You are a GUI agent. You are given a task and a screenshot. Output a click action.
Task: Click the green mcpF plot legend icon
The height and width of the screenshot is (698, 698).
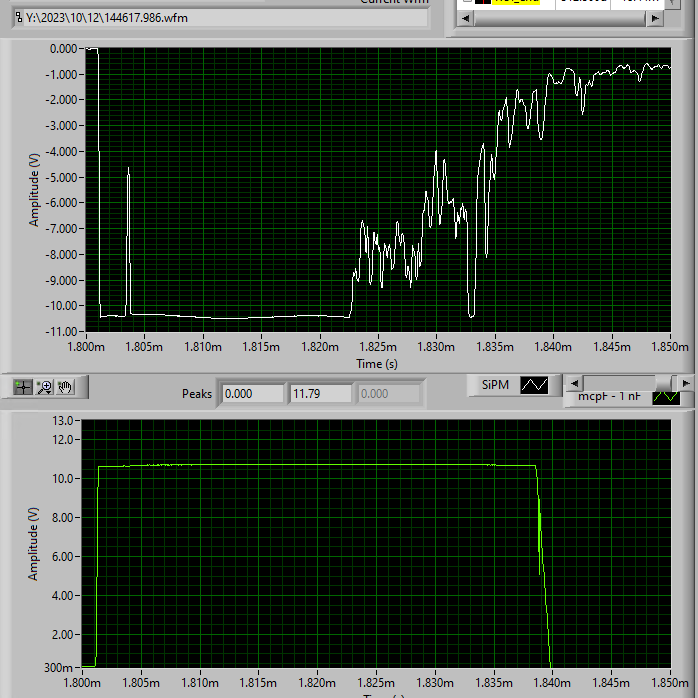(x=666, y=397)
